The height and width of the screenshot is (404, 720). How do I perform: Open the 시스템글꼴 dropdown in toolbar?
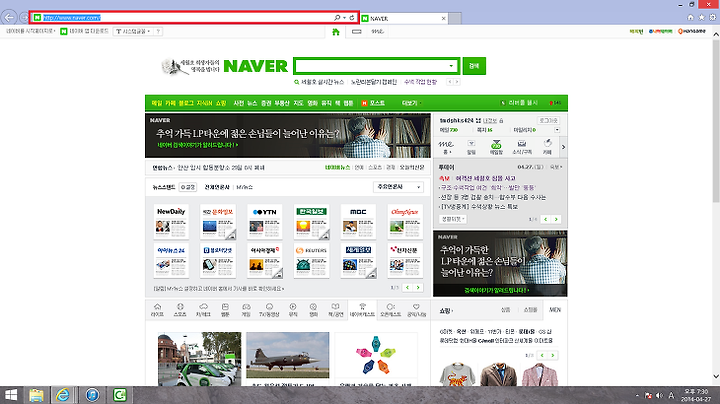pos(133,31)
